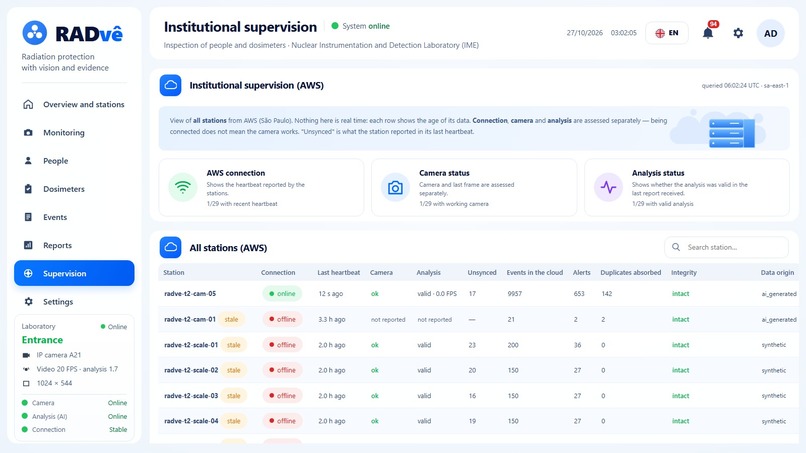Click the Connection Stable status row
This screenshot has width=806, height=453.
tap(74, 429)
